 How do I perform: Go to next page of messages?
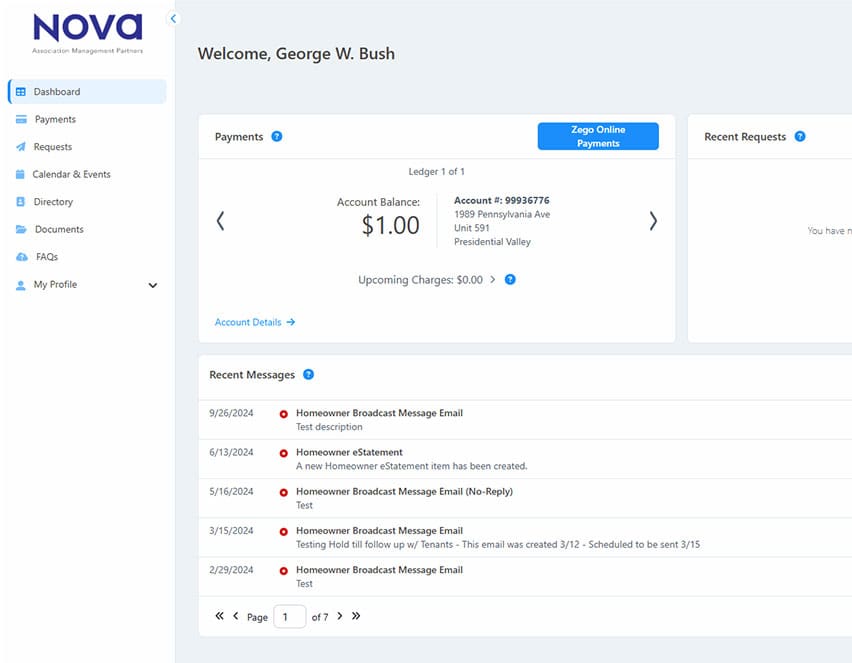339,616
